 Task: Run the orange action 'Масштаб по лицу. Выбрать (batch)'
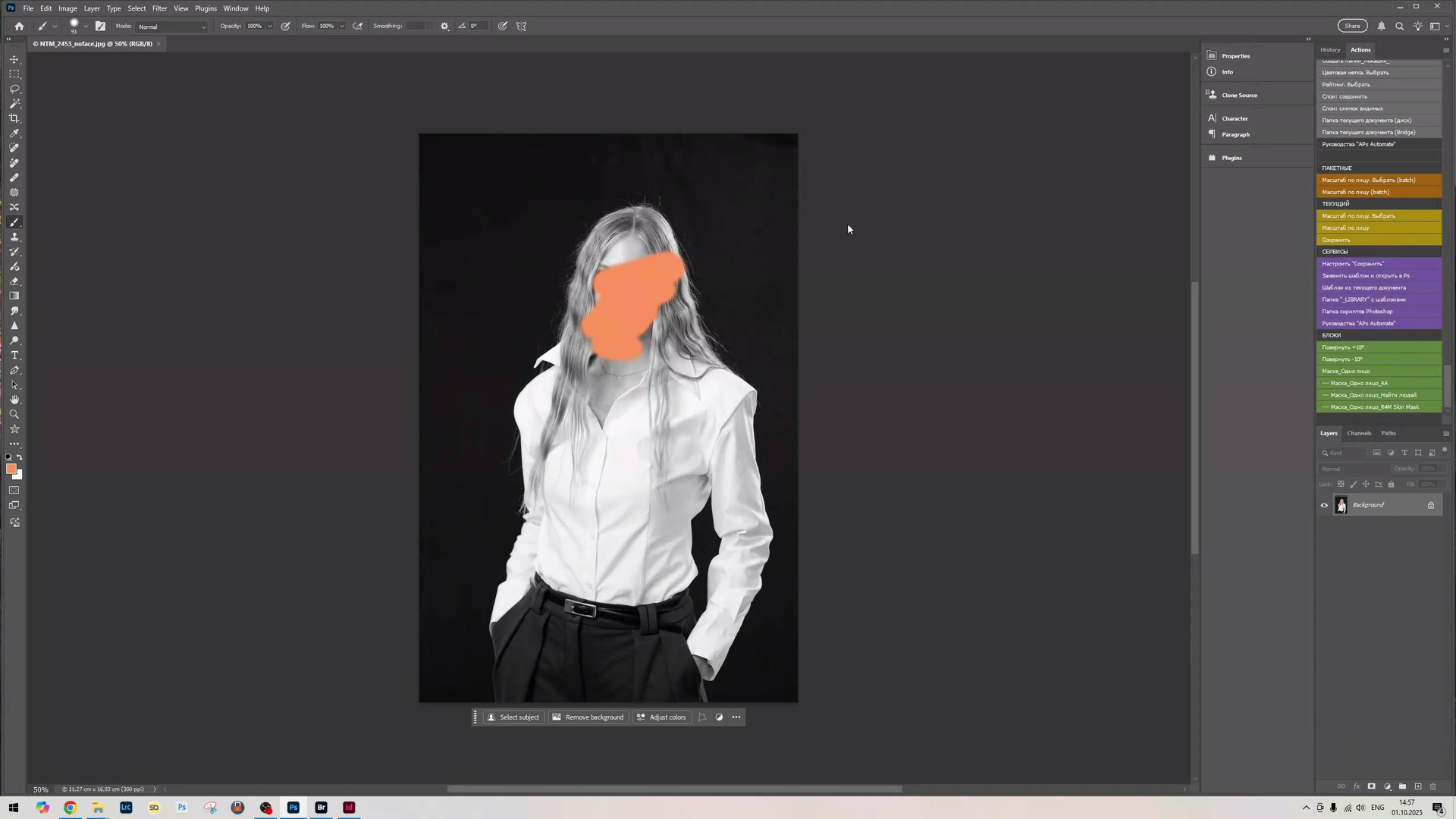pos(1369,180)
